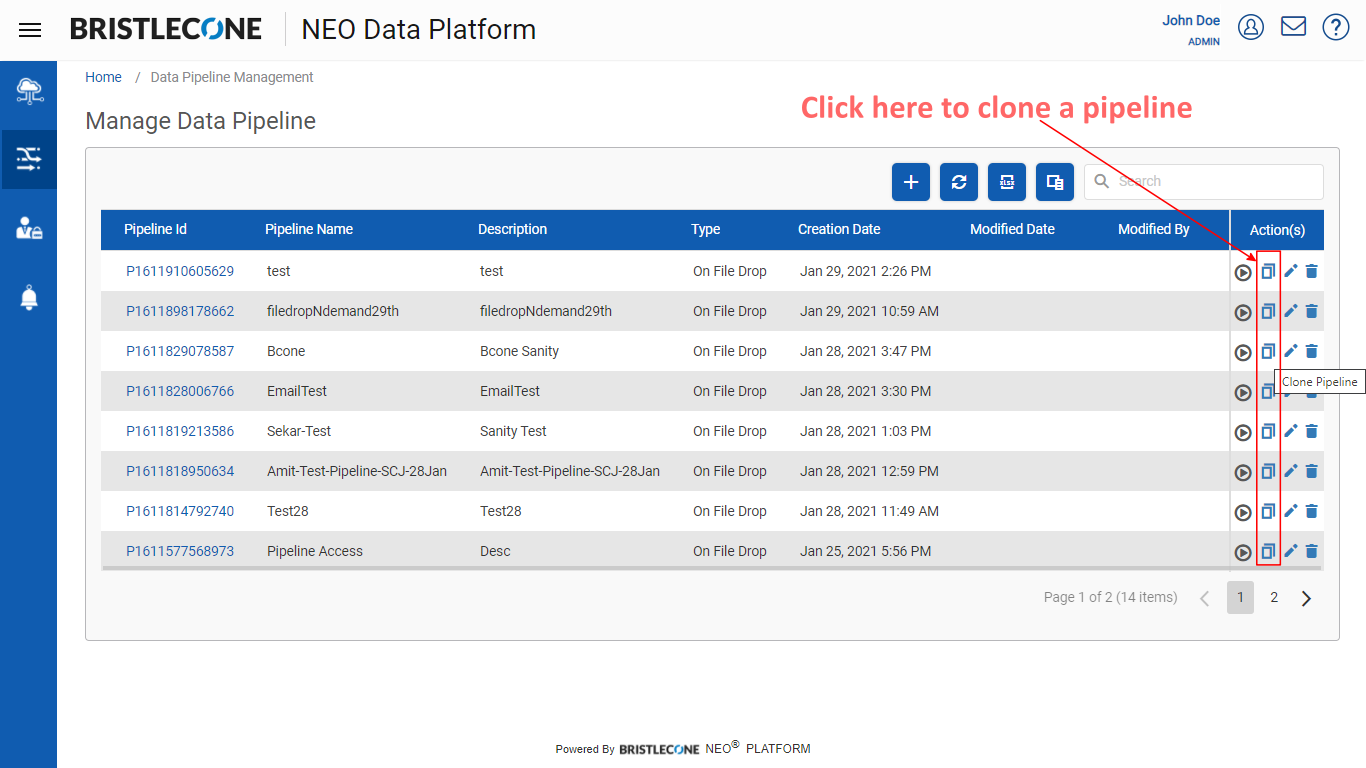Open pipeline P1611577568973
This screenshot has width=1366, height=768.
[180, 551]
